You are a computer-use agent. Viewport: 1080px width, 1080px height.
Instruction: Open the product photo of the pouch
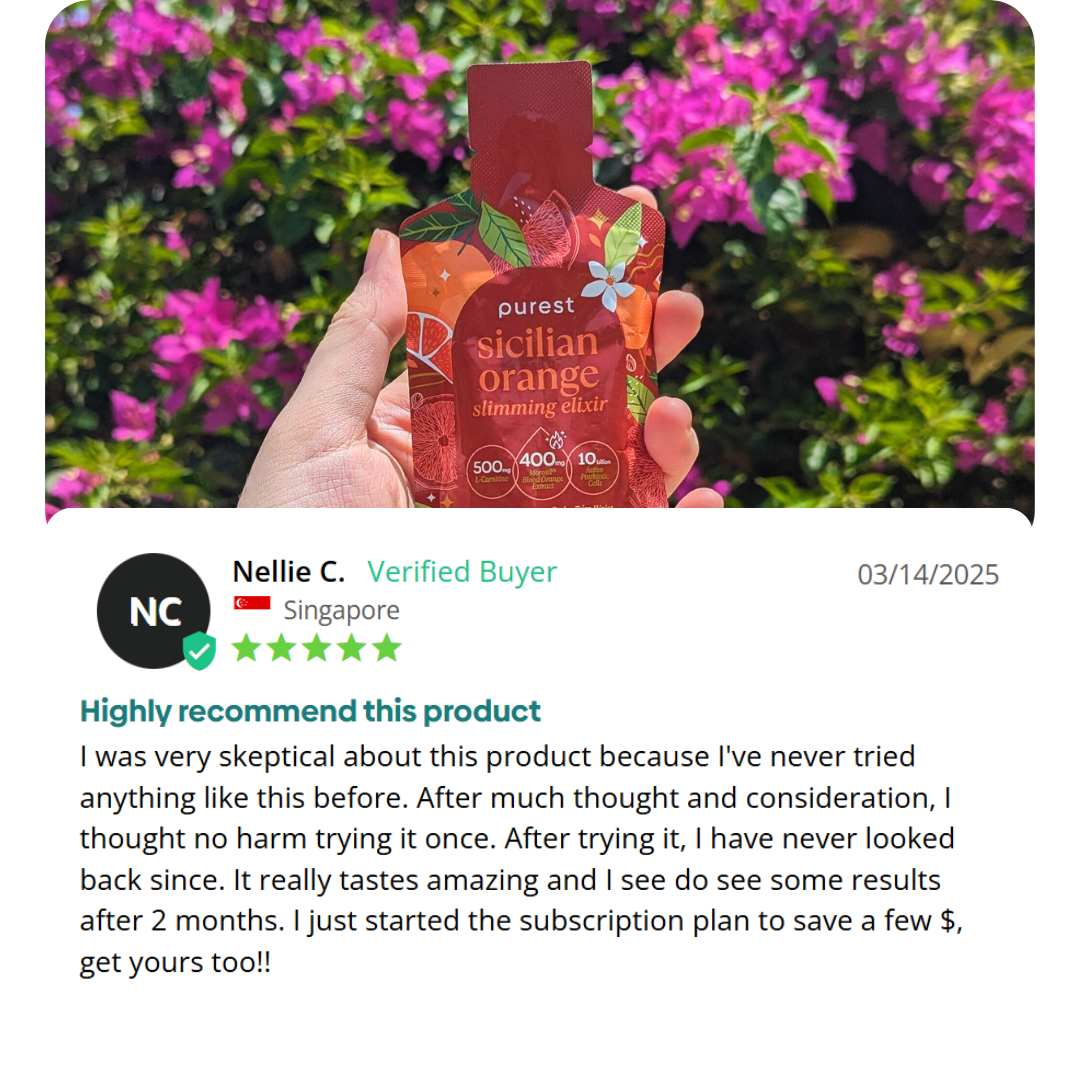click(539, 254)
